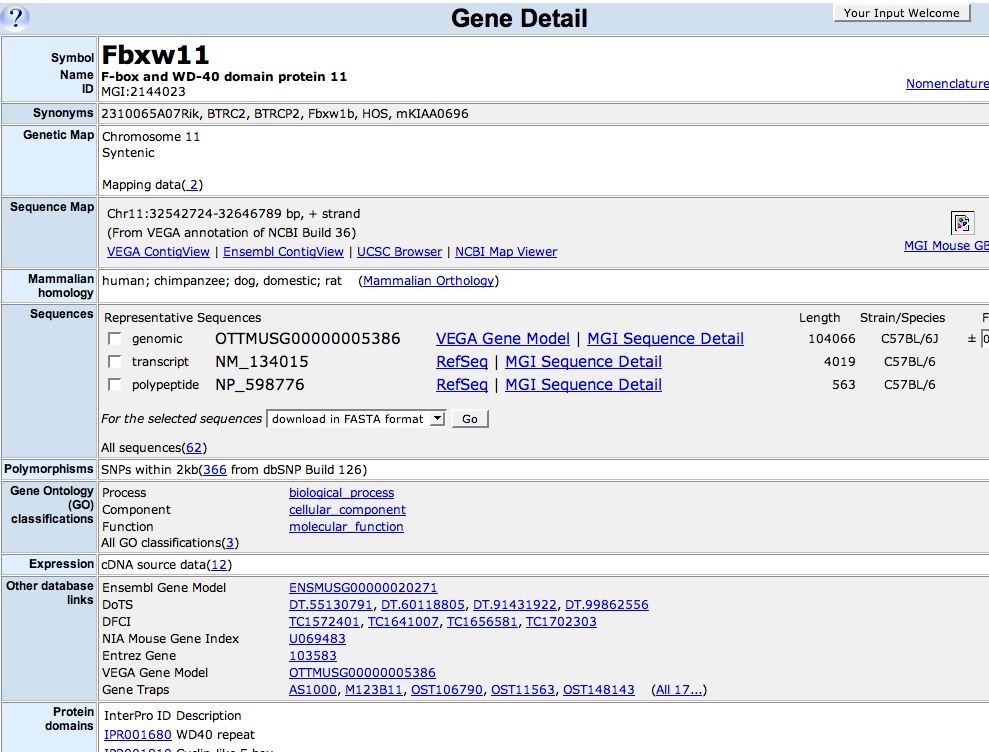The height and width of the screenshot is (752, 989).
Task: Open the VEGA ContigView link
Action: coord(158,252)
